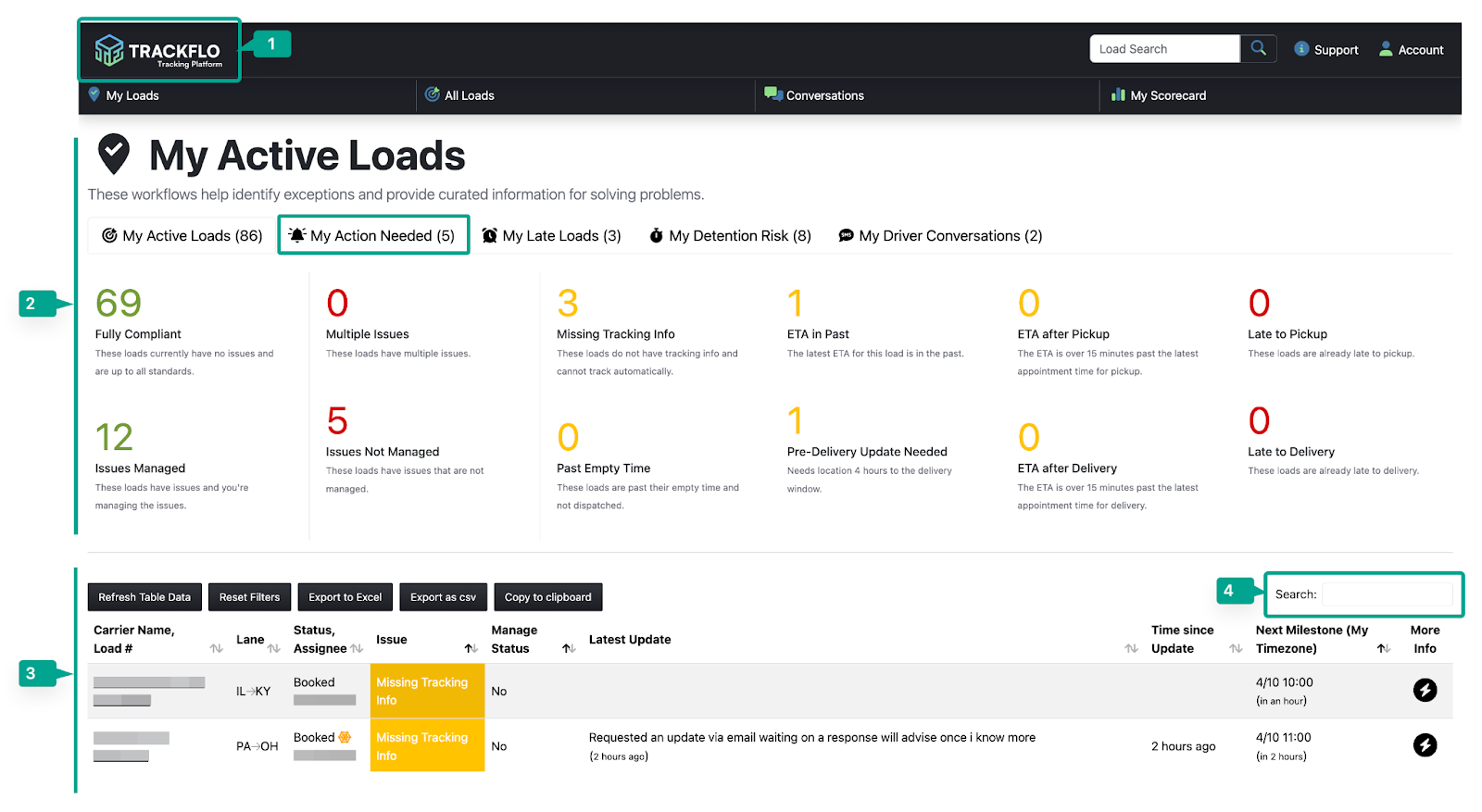Switch to My Action Needed tab

pyautogui.click(x=373, y=236)
